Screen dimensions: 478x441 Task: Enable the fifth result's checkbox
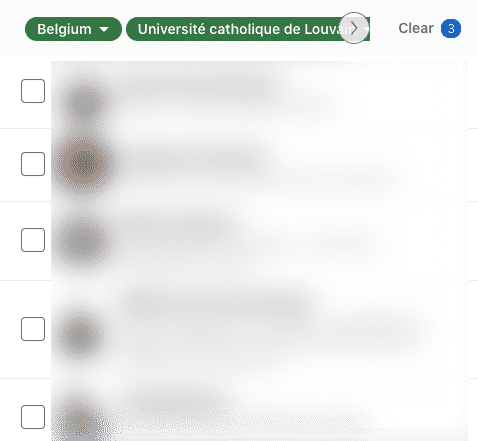33,417
